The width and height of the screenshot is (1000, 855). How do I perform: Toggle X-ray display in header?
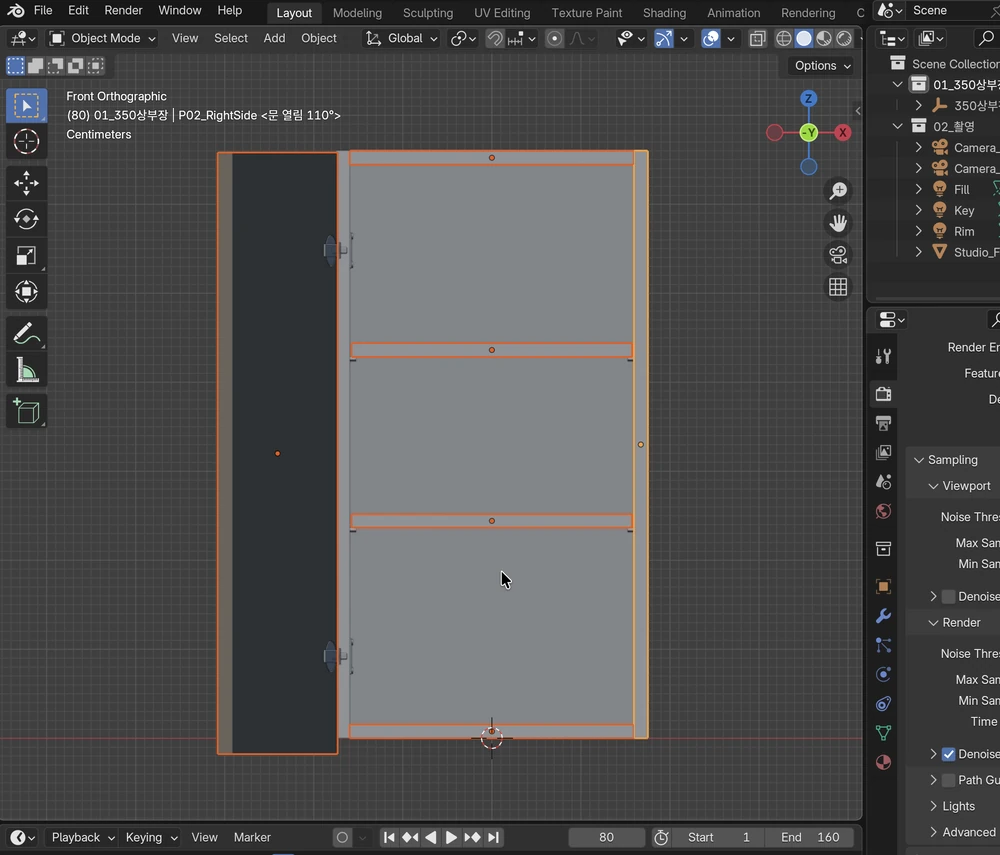coord(757,38)
